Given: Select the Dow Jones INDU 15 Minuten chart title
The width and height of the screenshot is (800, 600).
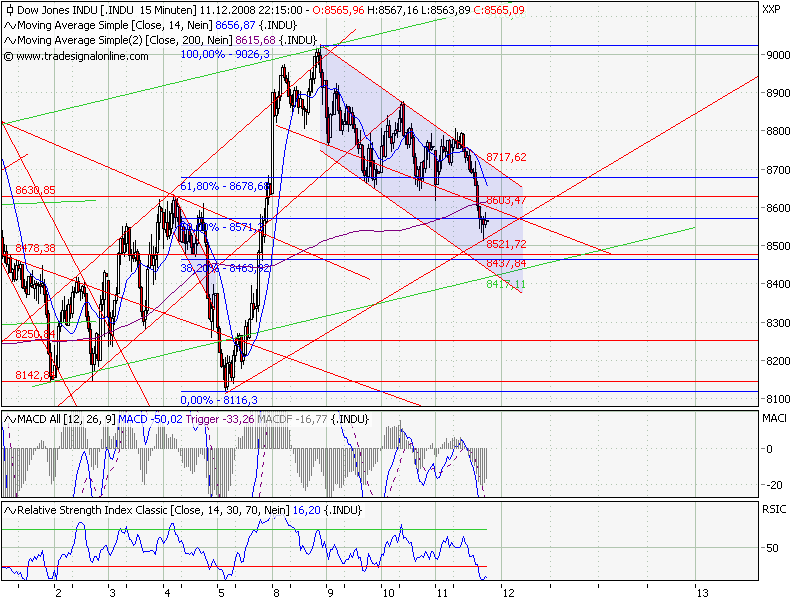Looking at the screenshot, I should coord(106,10).
